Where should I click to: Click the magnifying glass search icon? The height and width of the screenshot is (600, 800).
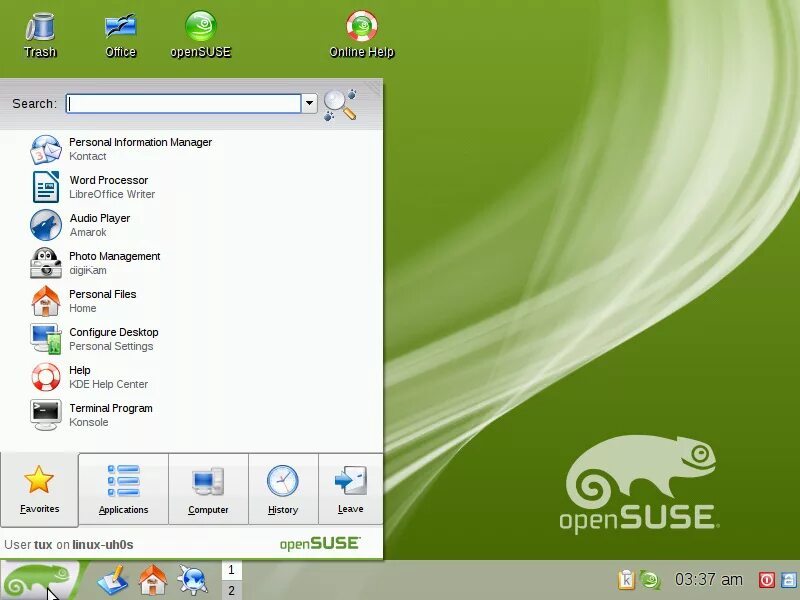point(340,105)
